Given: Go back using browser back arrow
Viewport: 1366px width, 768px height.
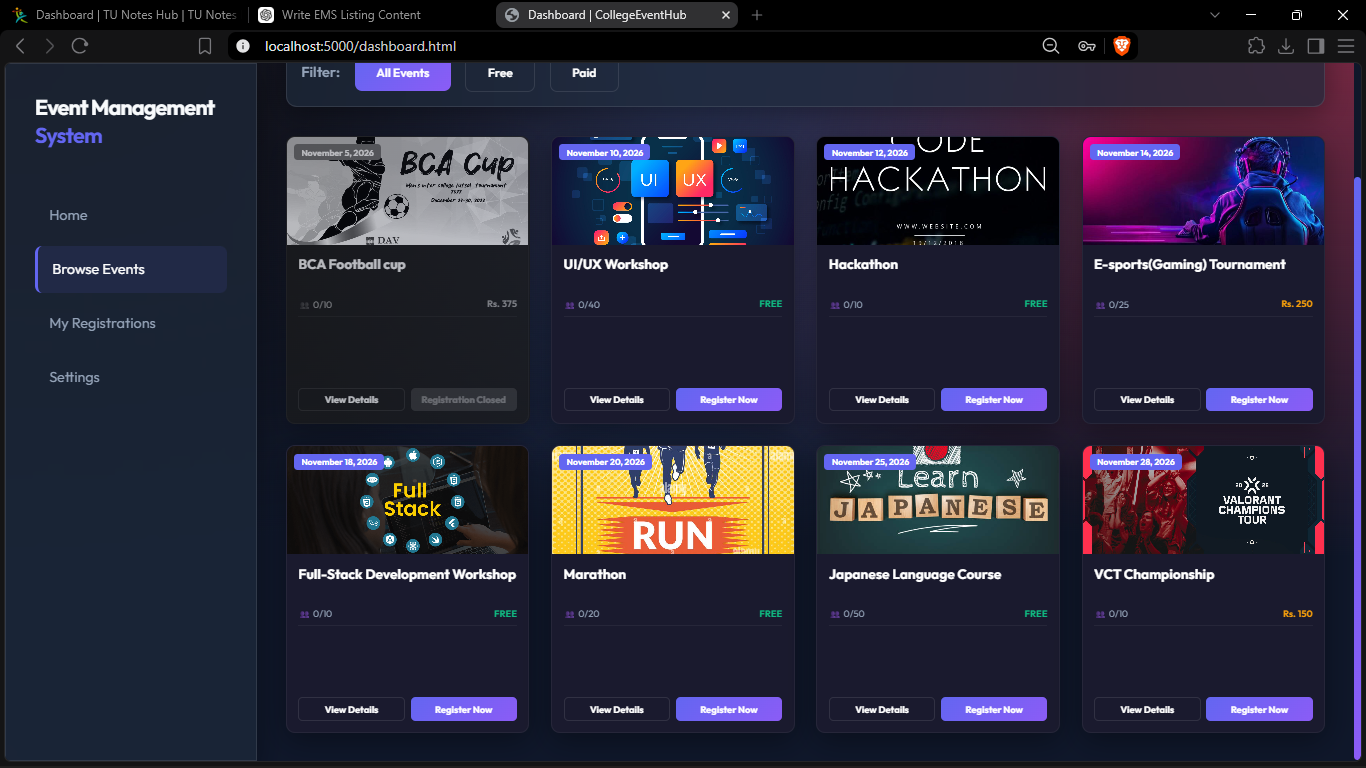Looking at the screenshot, I should click(20, 46).
